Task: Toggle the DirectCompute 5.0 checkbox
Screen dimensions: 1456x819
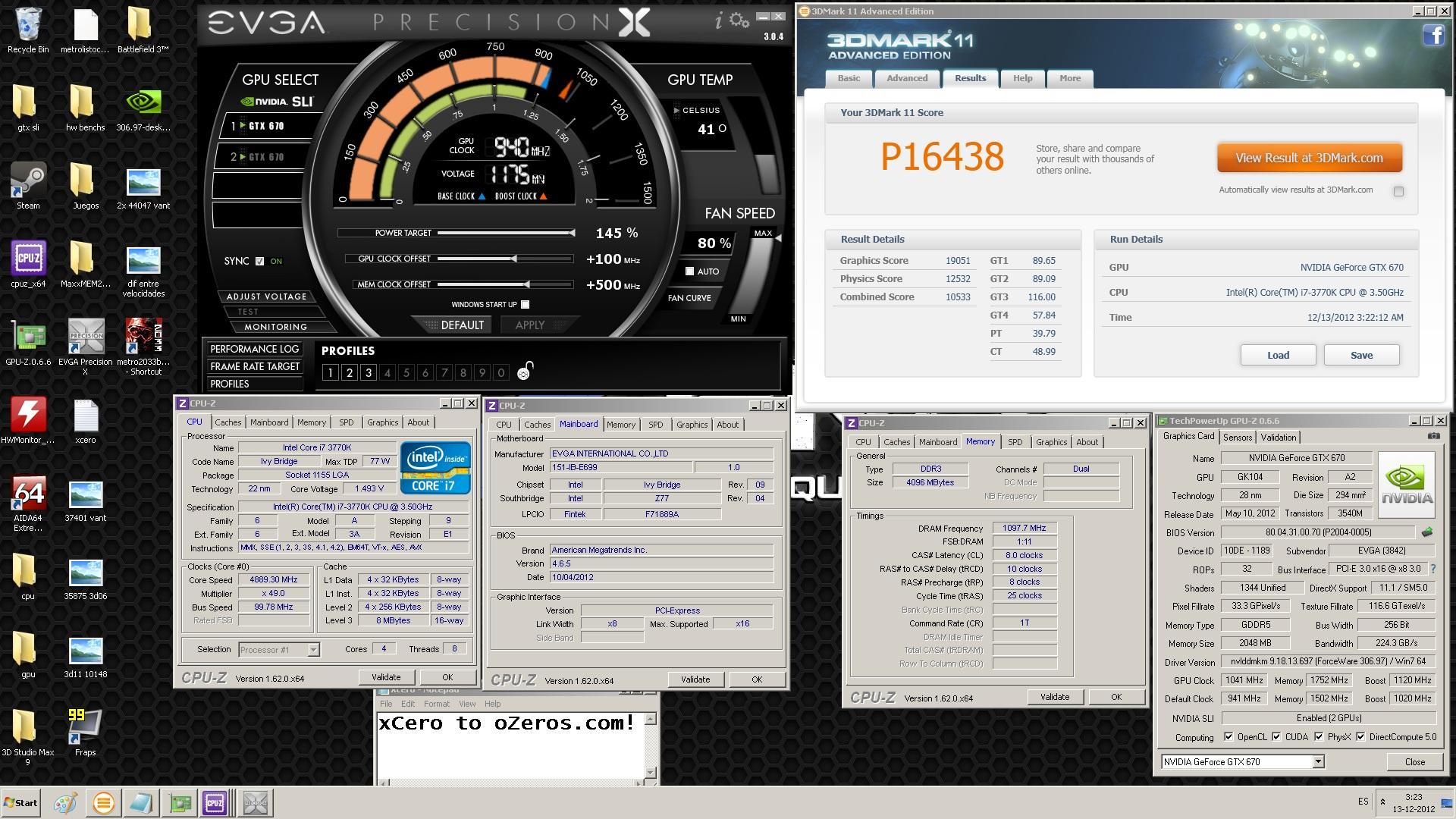Action: pyautogui.click(x=1360, y=736)
